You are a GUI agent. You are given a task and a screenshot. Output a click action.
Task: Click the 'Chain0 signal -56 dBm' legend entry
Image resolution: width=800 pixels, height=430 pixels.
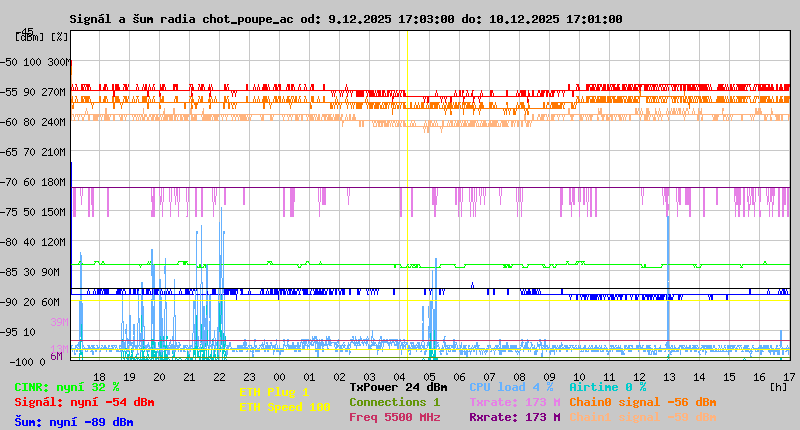[643, 402]
